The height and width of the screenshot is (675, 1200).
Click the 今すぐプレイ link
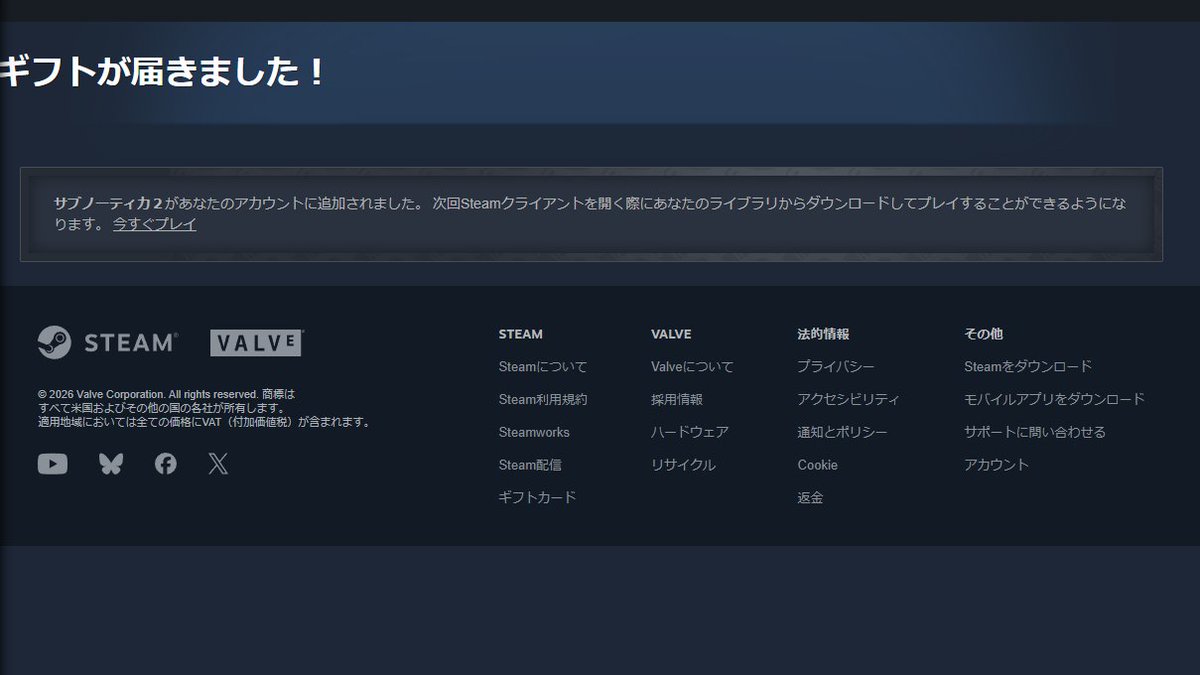pyautogui.click(x=154, y=224)
